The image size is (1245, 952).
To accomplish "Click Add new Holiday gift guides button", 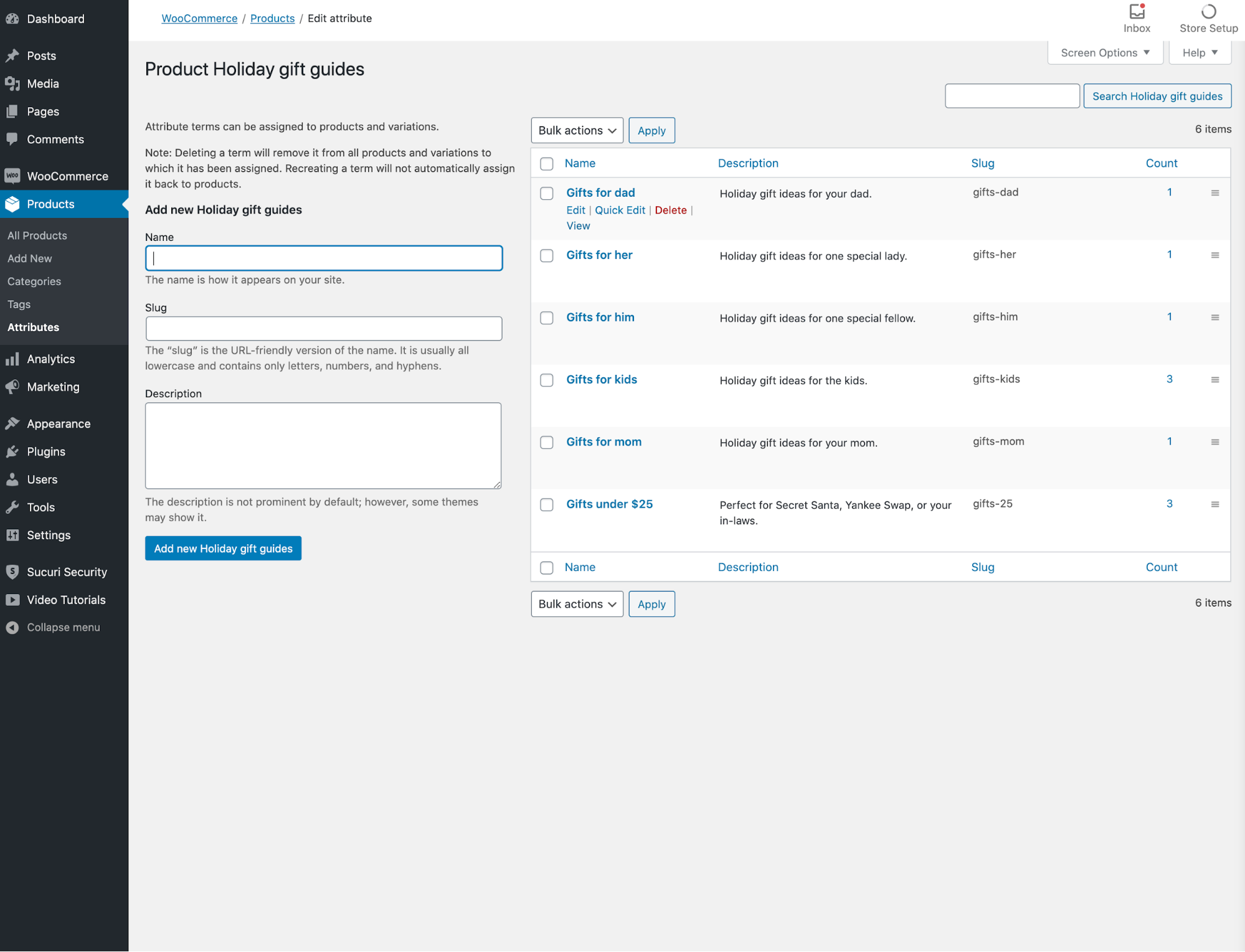I will (x=223, y=548).
